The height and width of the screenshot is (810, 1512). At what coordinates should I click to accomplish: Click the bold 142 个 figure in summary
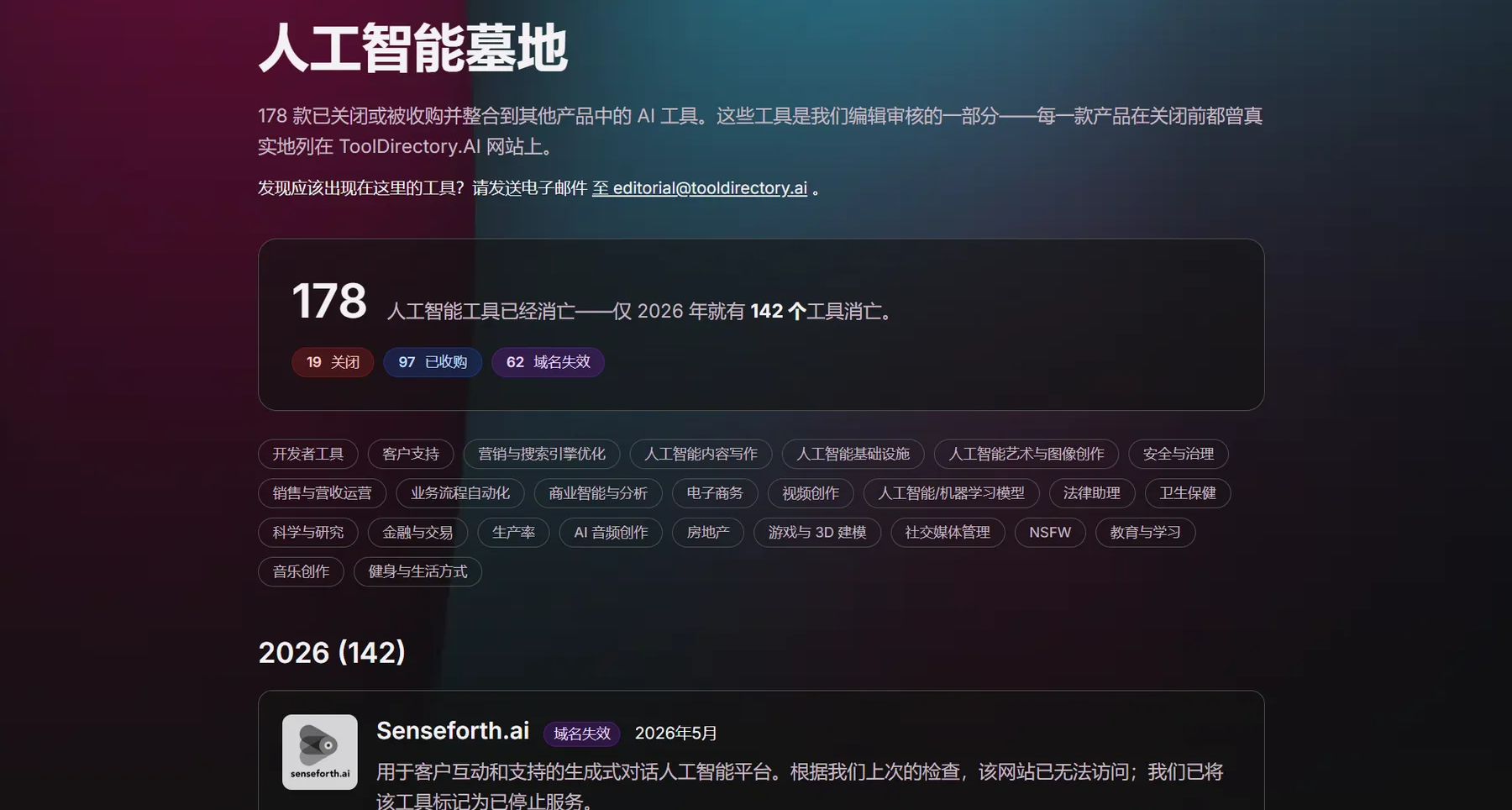[779, 312]
